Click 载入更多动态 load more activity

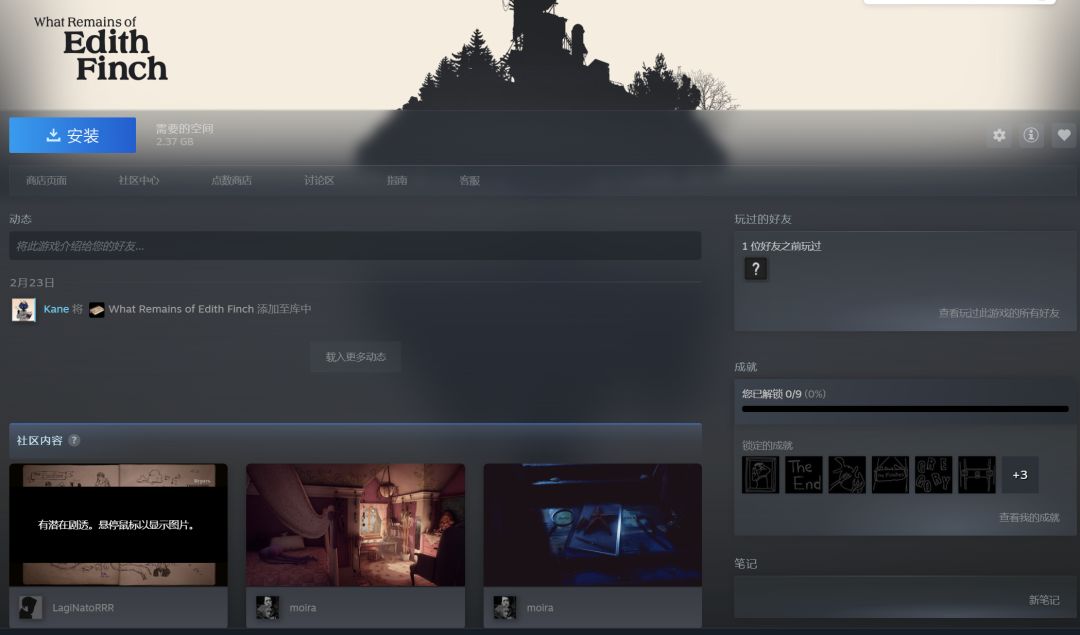(x=355, y=357)
